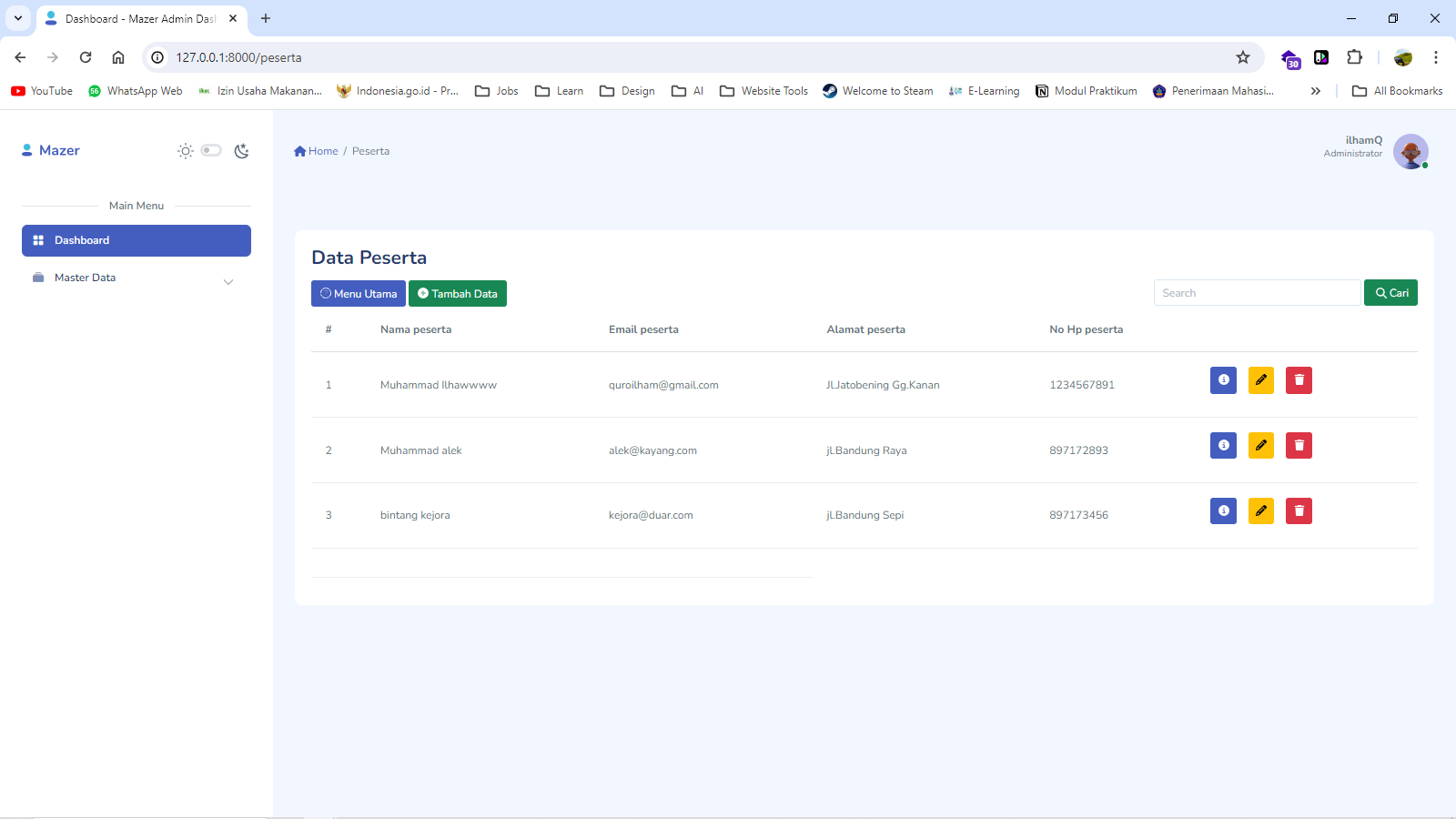Click the Search input field
1456x819 pixels.
(x=1257, y=293)
